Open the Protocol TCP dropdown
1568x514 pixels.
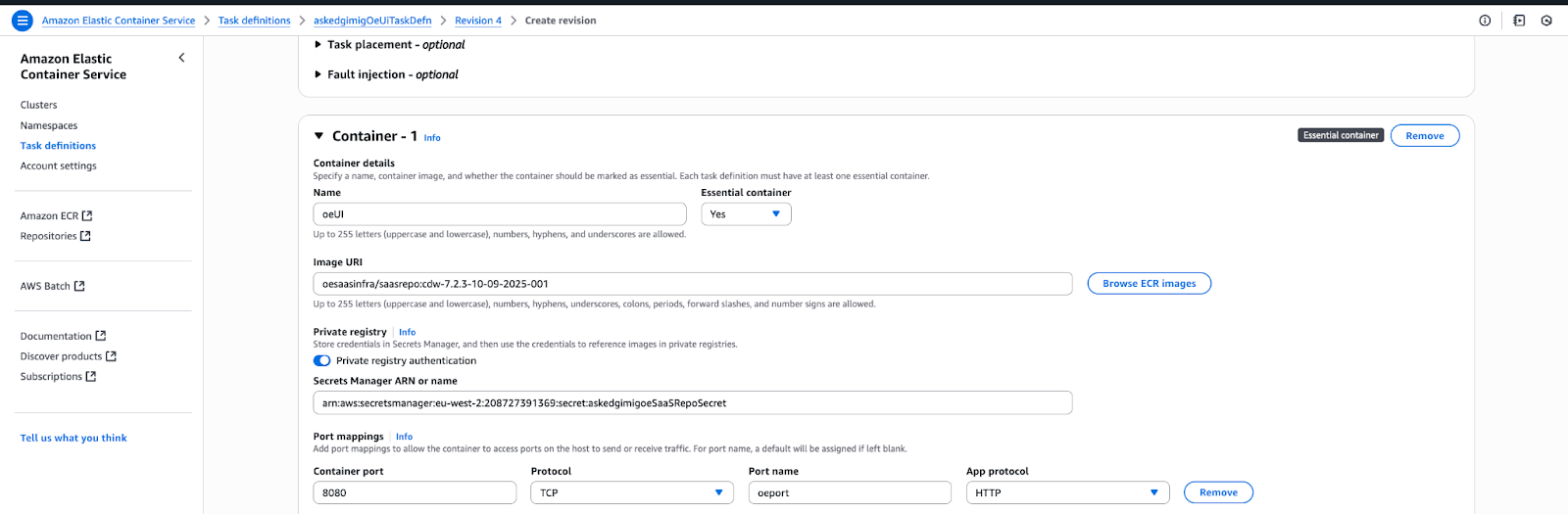[632, 492]
